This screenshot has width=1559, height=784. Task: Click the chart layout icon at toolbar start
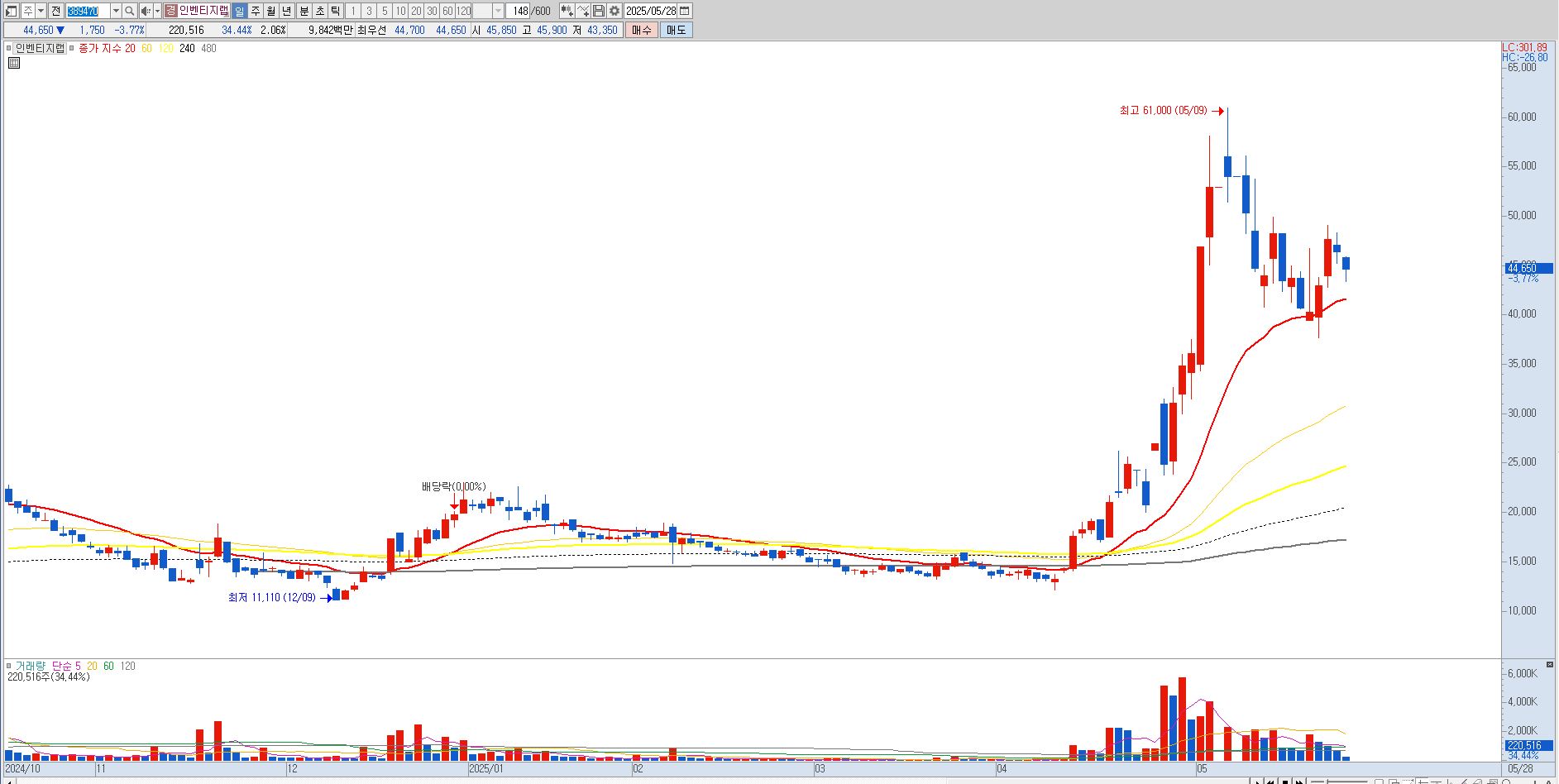pyautogui.click(x=12, y=11)
